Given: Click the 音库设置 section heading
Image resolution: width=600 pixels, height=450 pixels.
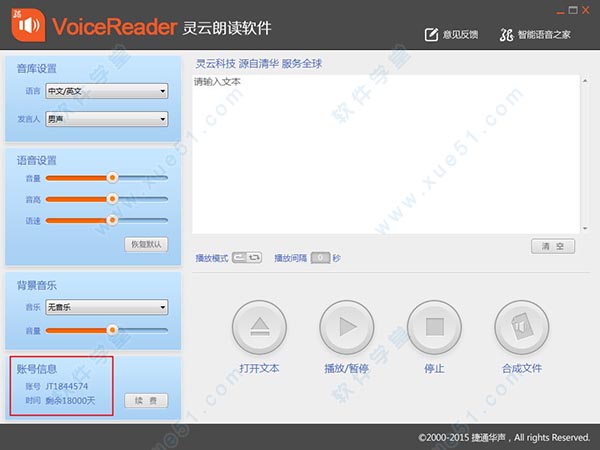Looking at the screenshot, I should click(x=37, y=68).
